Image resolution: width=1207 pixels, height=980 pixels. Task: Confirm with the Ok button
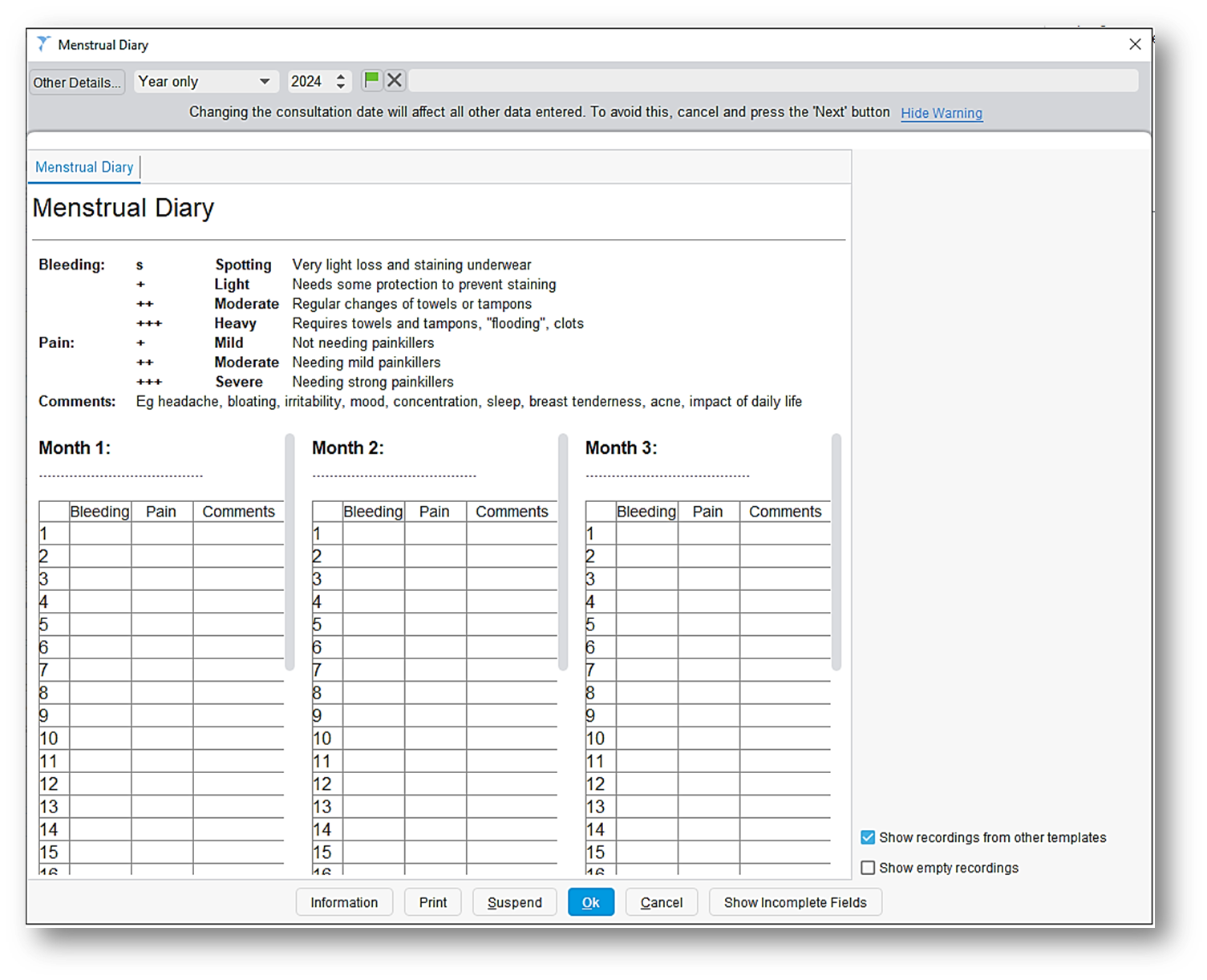591,902
